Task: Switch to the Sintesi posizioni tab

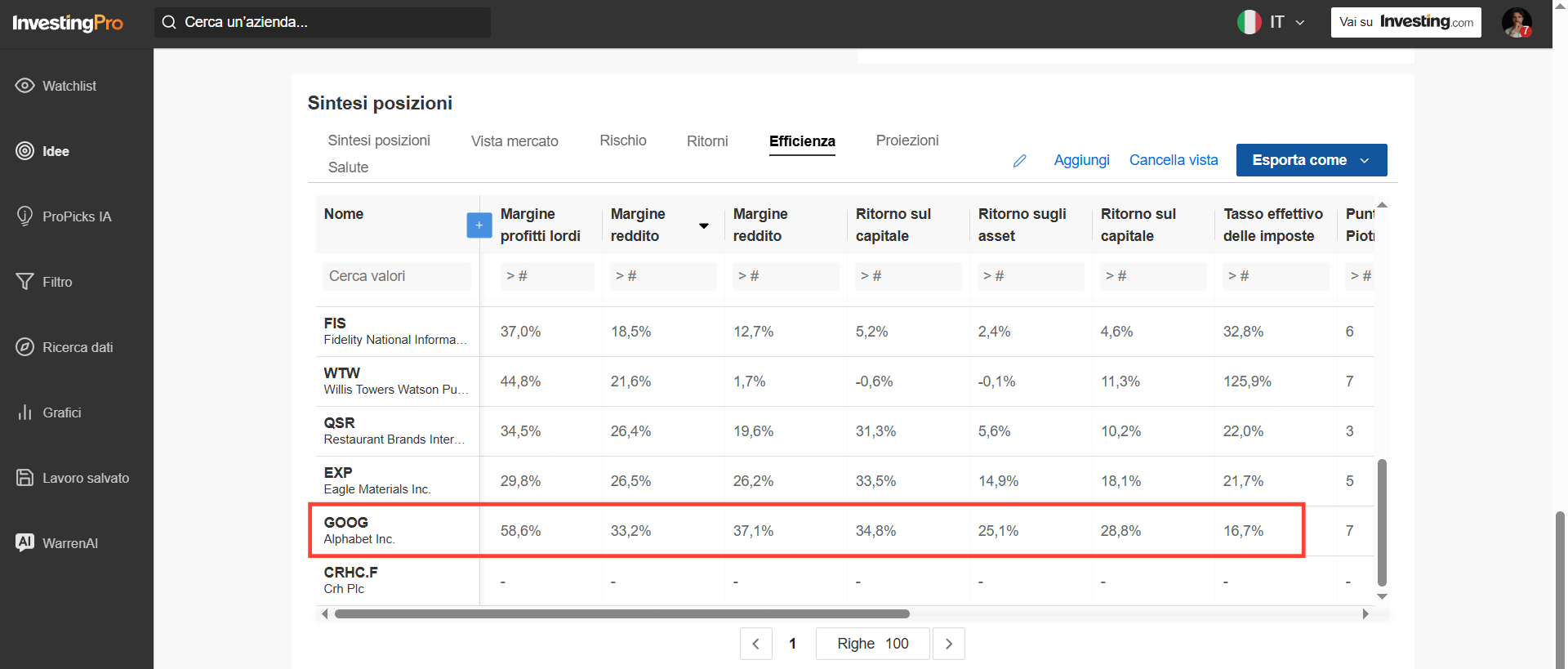Action: click(379, 140)
